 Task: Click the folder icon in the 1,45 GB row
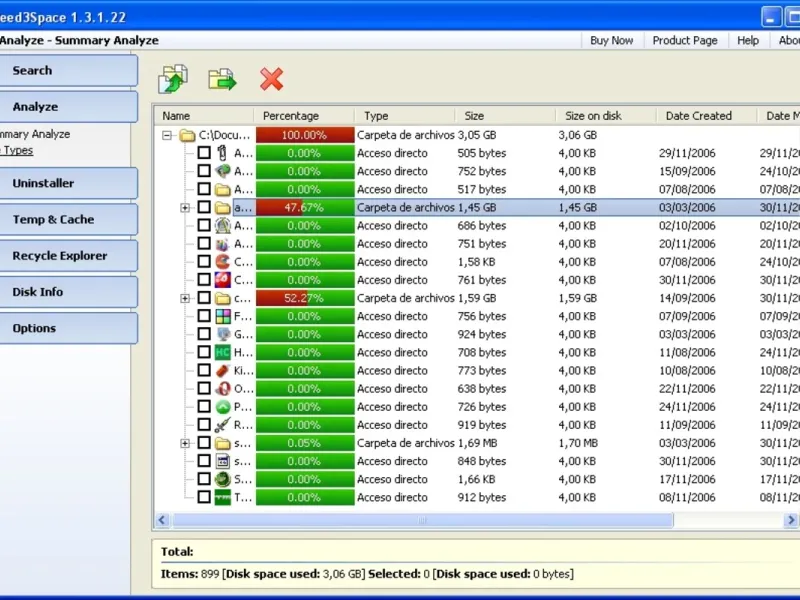(x=222, y=207)
